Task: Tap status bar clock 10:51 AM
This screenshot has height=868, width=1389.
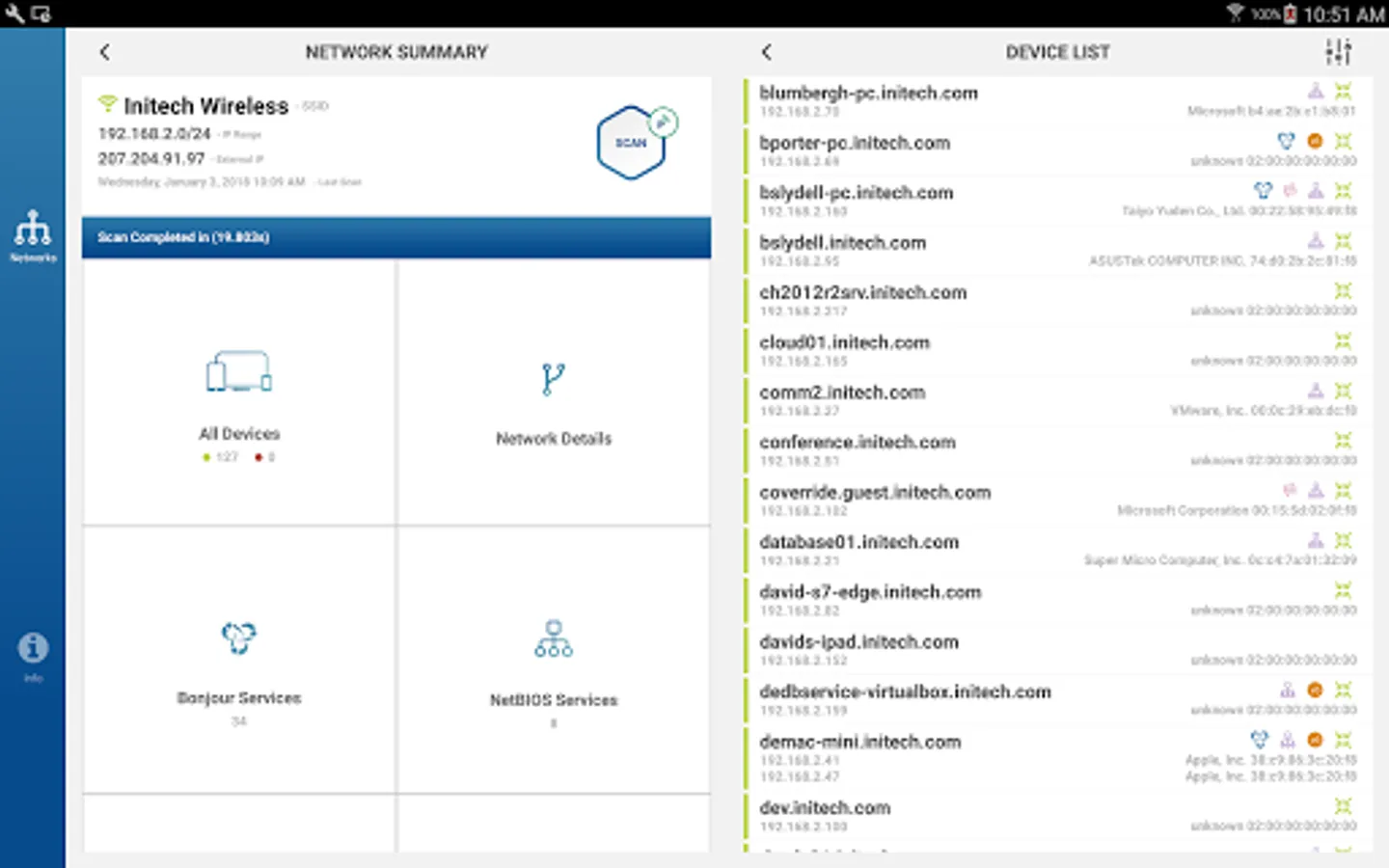Action: pos(1344,14)
